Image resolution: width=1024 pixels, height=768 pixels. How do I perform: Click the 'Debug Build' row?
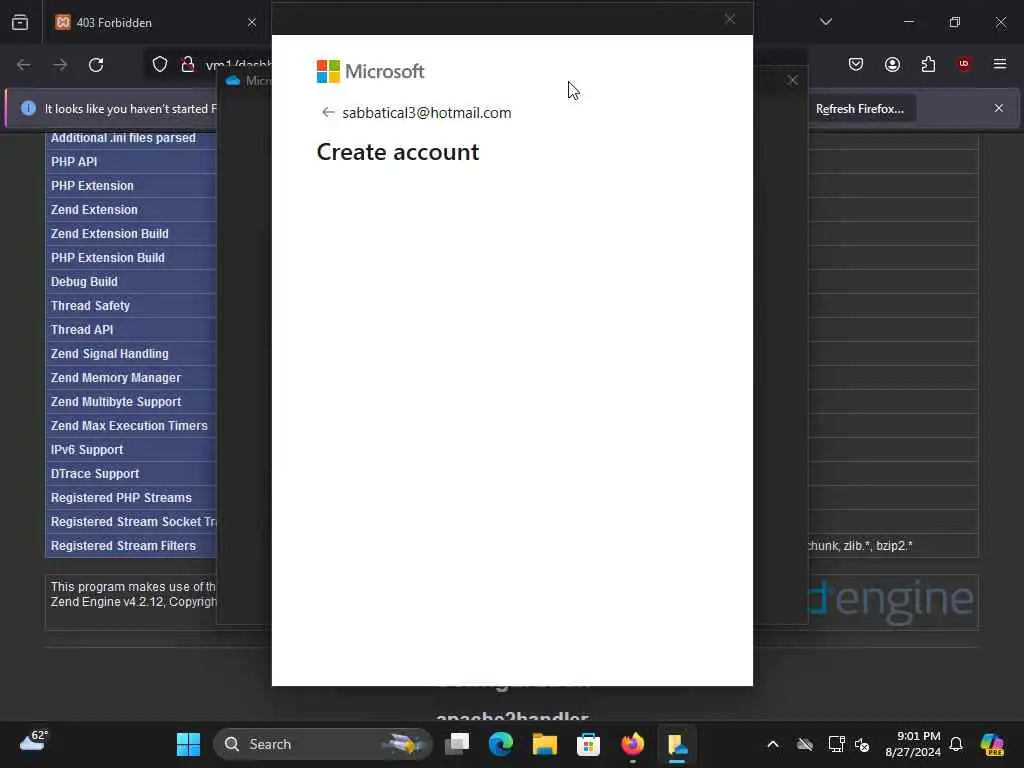tap(131, 281)
